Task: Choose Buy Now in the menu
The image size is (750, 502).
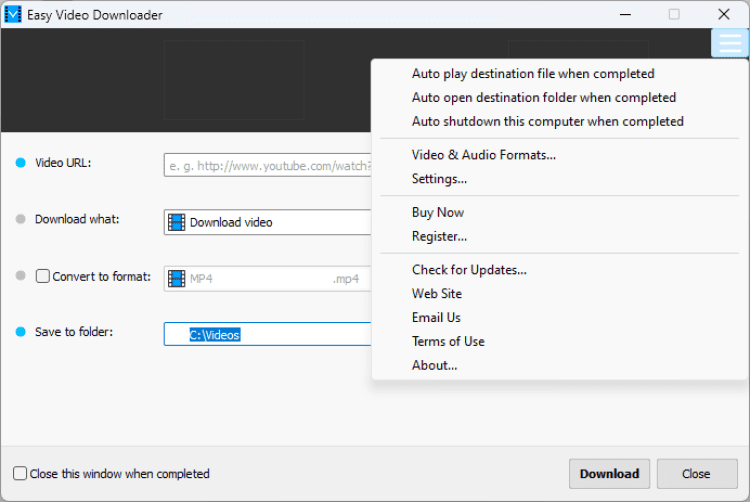Action: pyautogui.click(x=559, y=212)
